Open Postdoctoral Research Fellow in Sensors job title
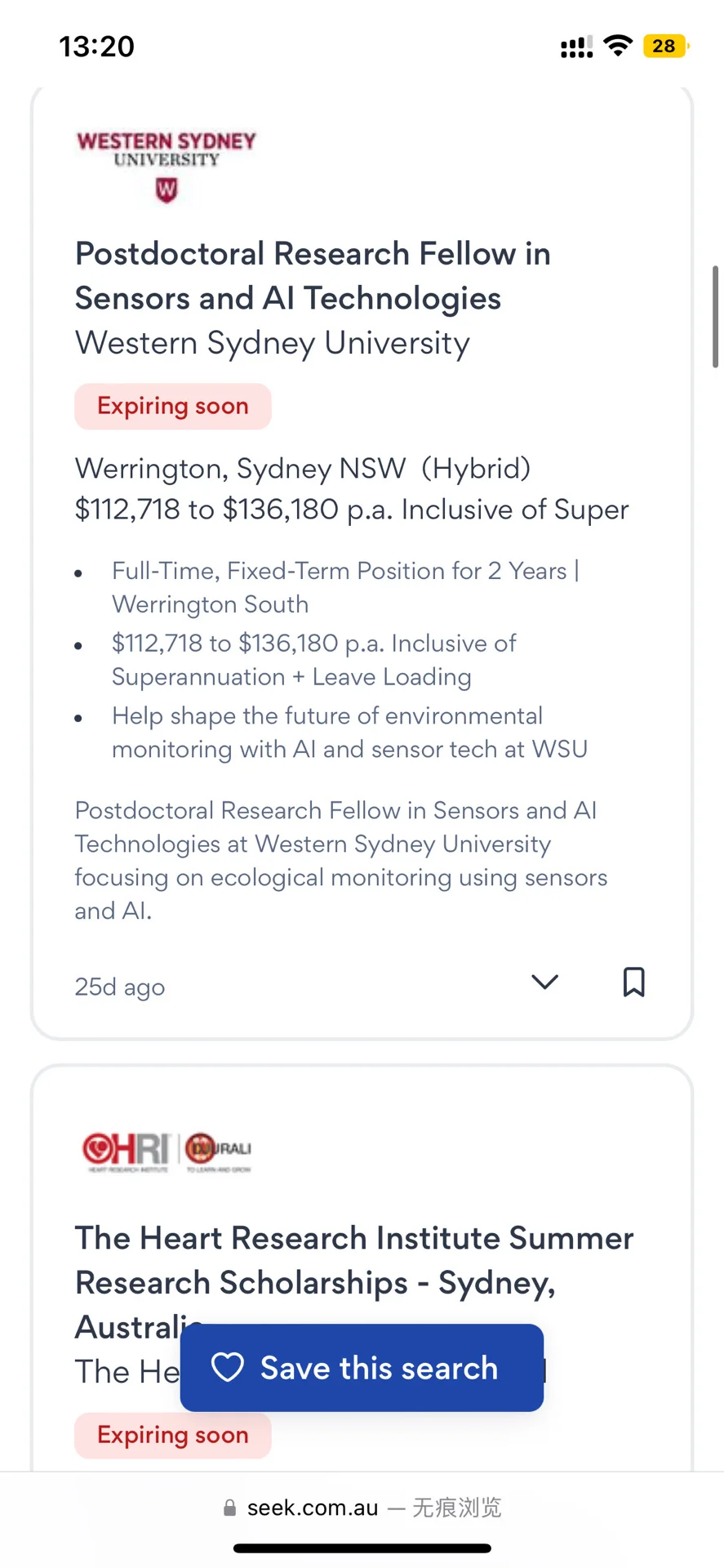The width and height of the screenshot is (724, 1568). tap(313, 276)
